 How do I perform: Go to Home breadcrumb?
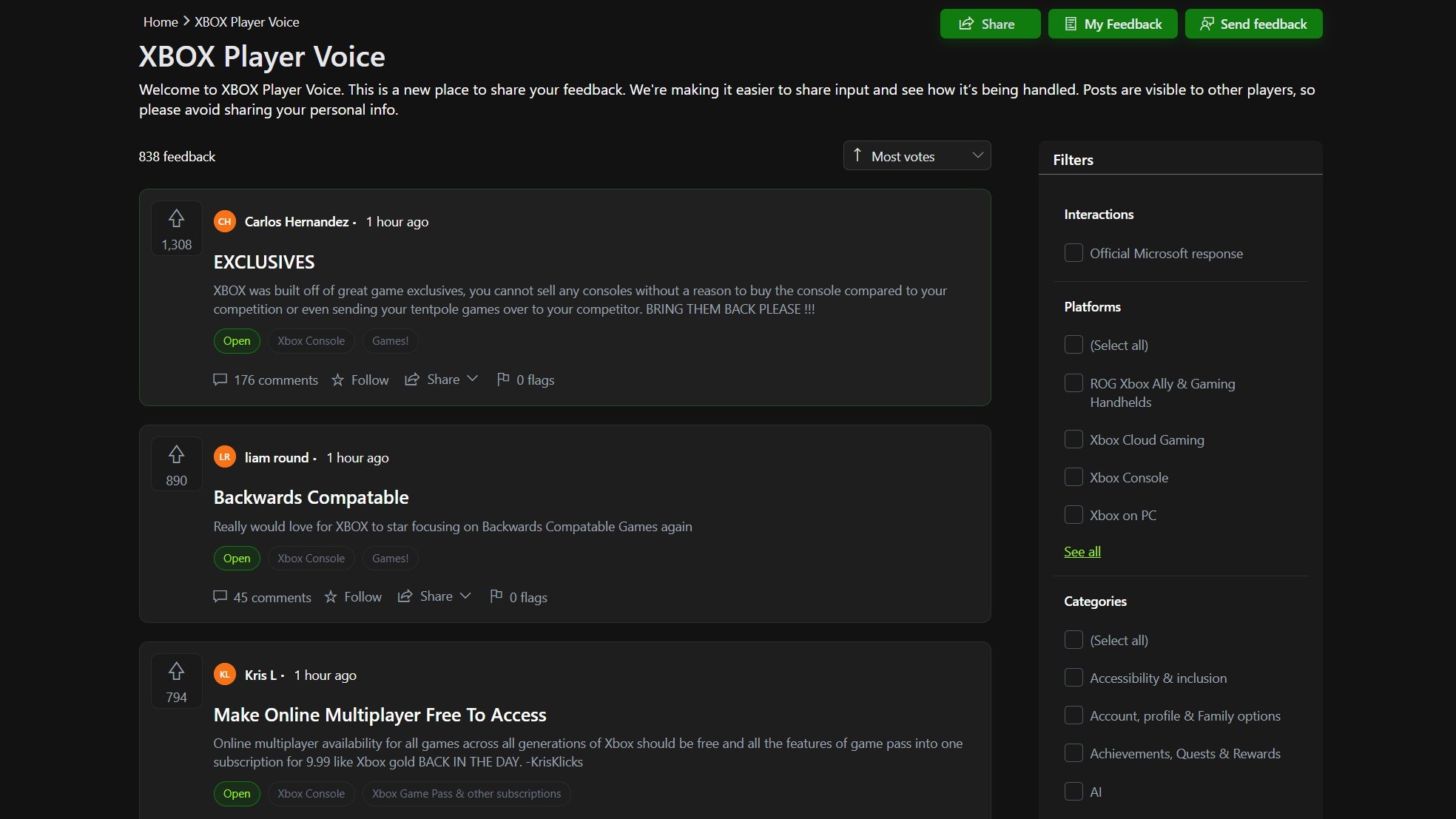(161, 22)
